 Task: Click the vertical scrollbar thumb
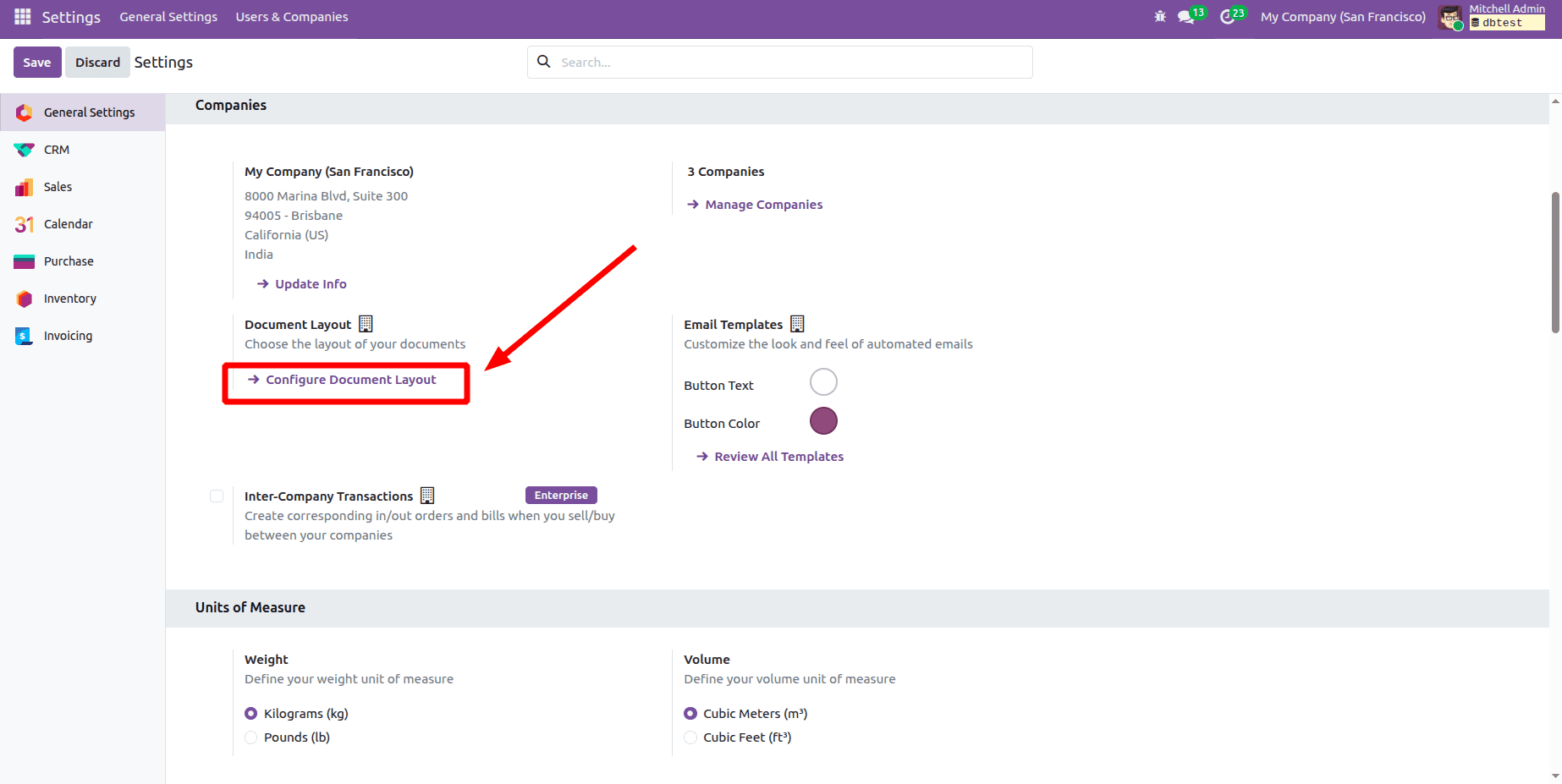pos(1555,263)
